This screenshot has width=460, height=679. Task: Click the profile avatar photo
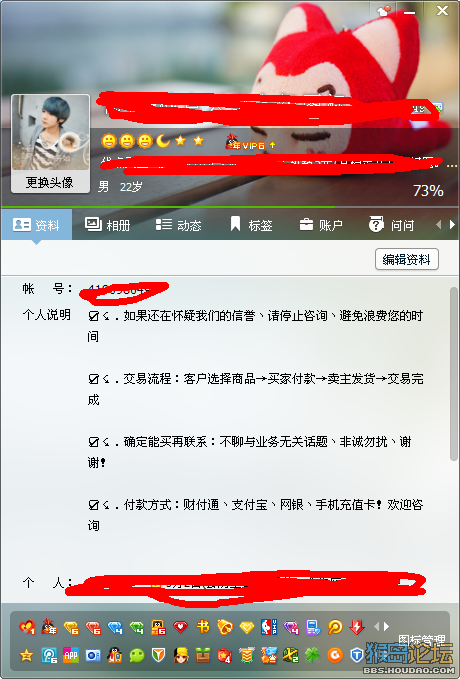50,133
